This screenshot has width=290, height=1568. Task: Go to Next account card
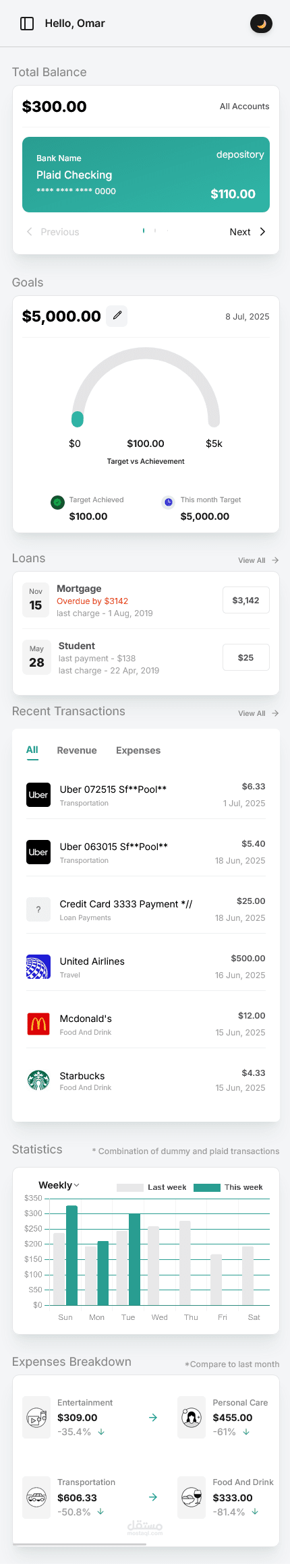pyautogui.click(x=248, y=232)
